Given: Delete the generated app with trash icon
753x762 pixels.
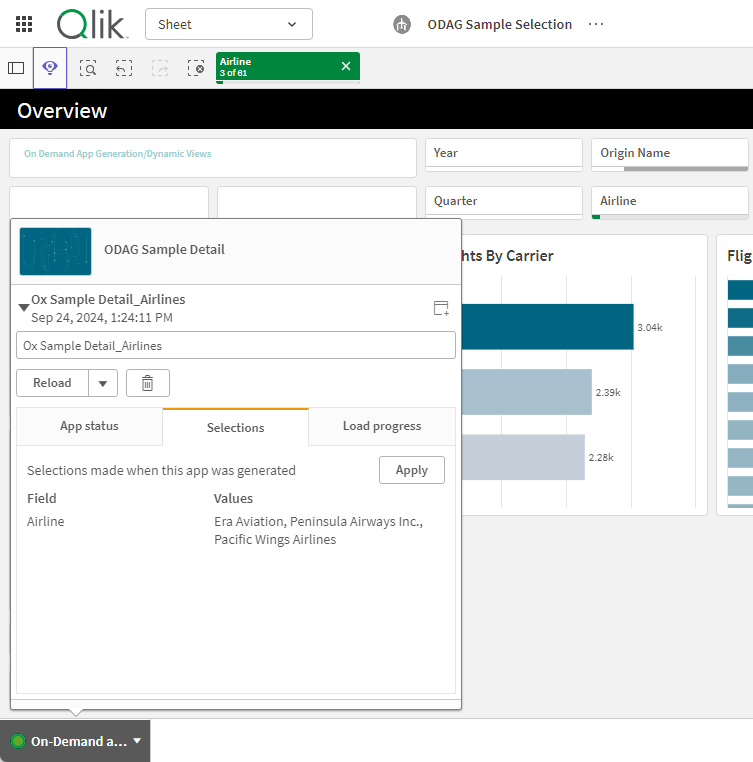Looking at the screenshot, I should tap(148, 383).
